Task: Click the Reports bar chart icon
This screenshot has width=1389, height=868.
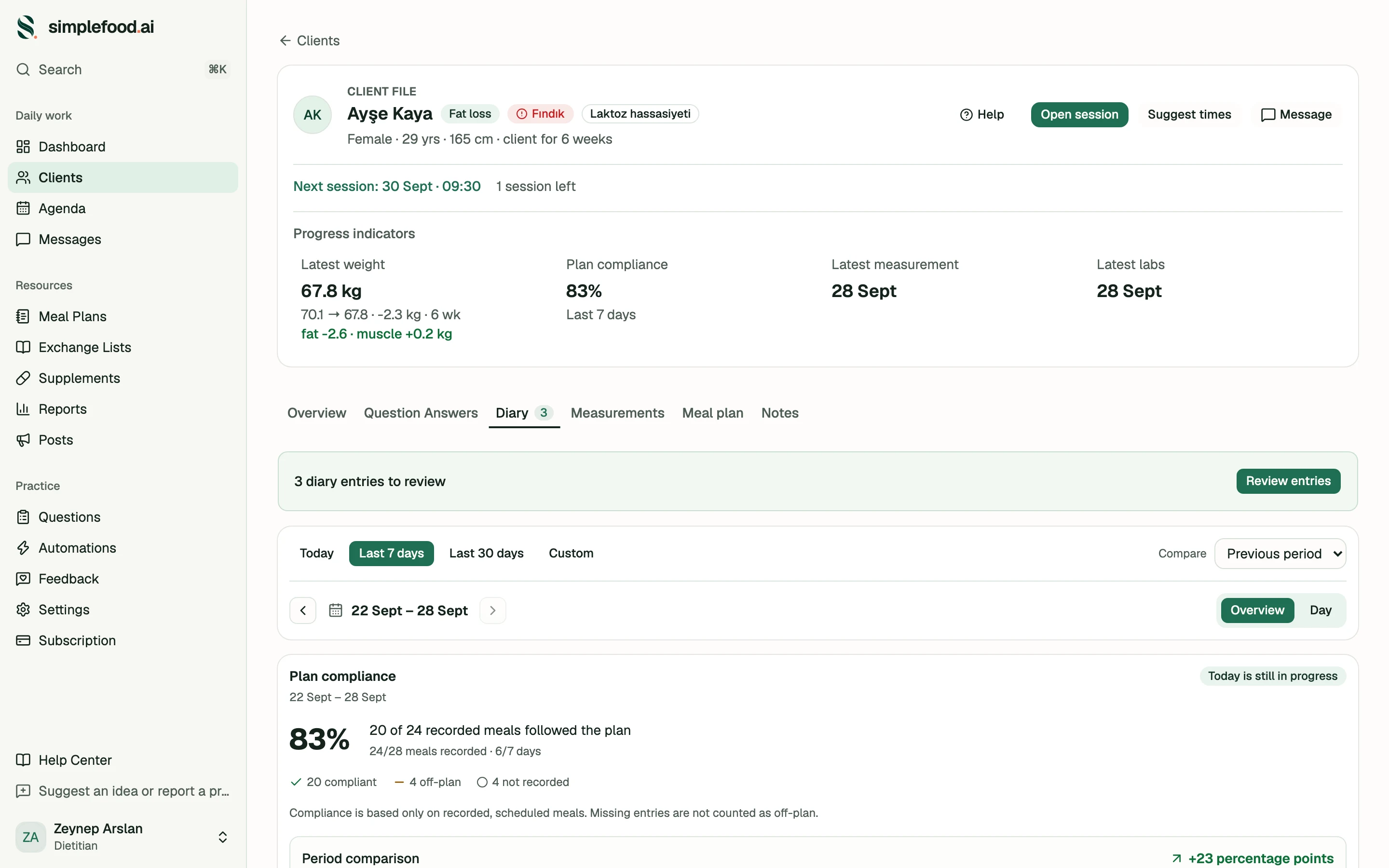Action: [x=23, y=409]
